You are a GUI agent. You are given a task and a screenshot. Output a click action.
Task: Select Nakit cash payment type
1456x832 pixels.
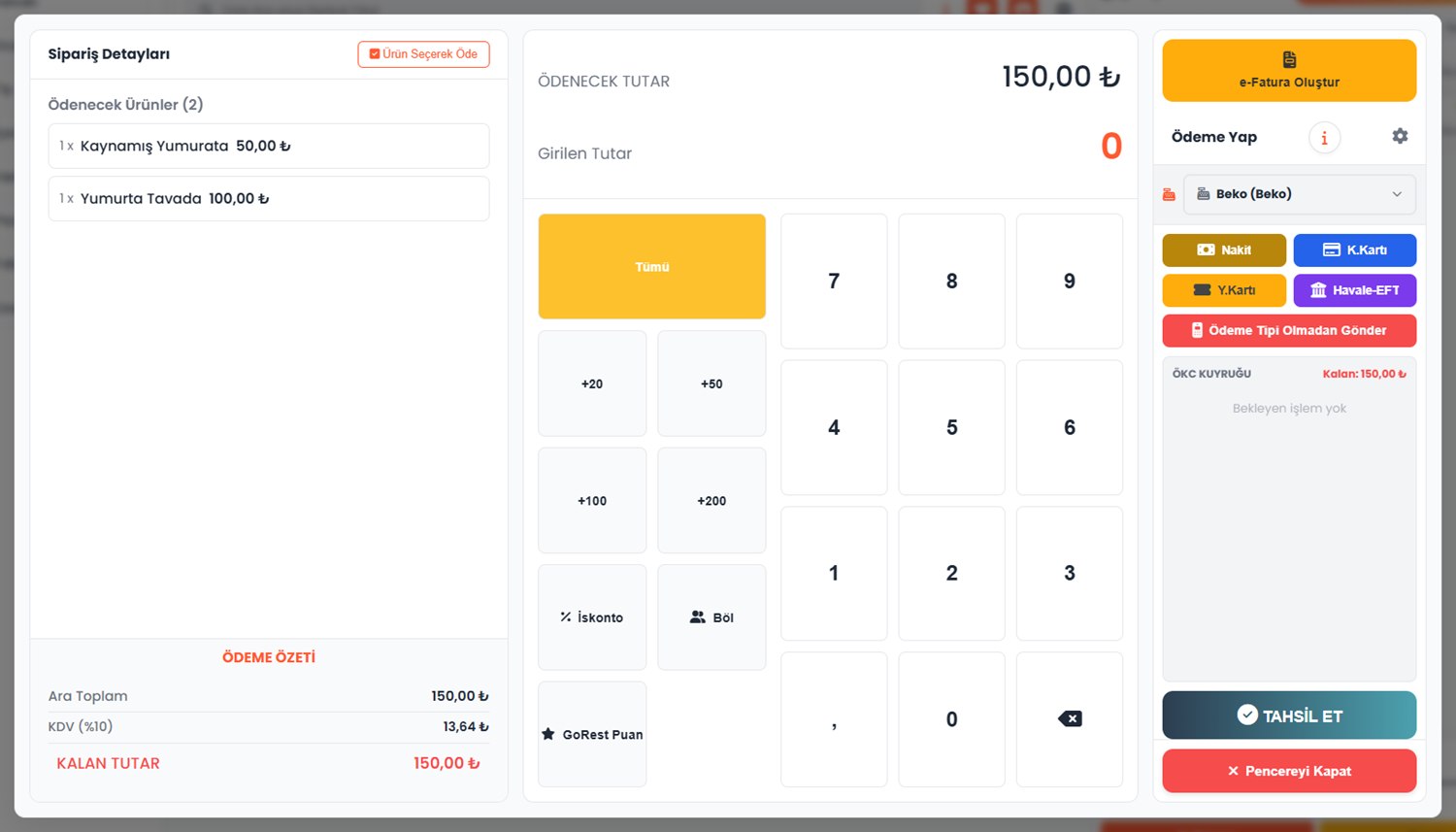[1224, 250]
